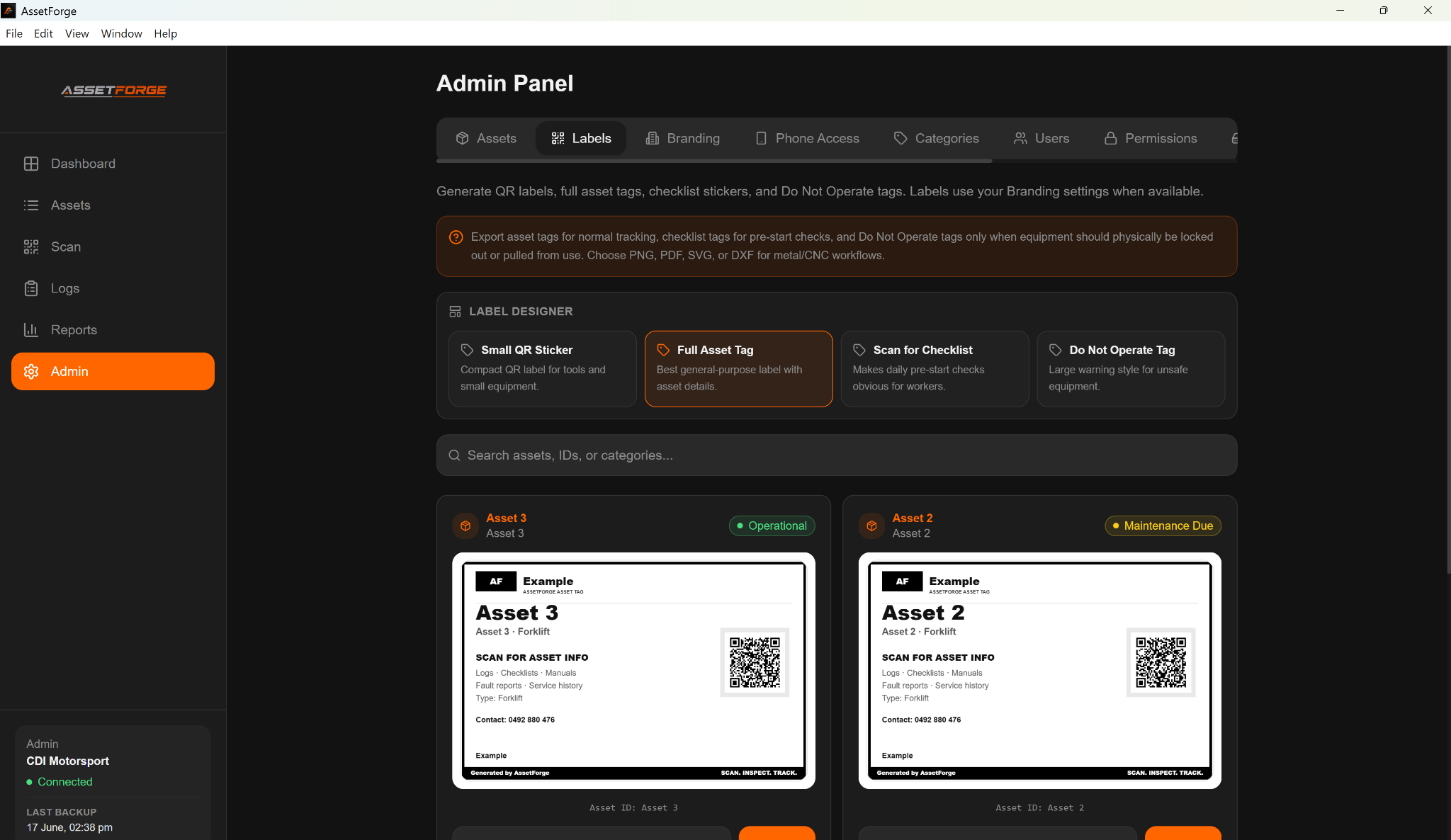Switch to the Labels tab
1451x840 pixels.
[x=581, y=138]
